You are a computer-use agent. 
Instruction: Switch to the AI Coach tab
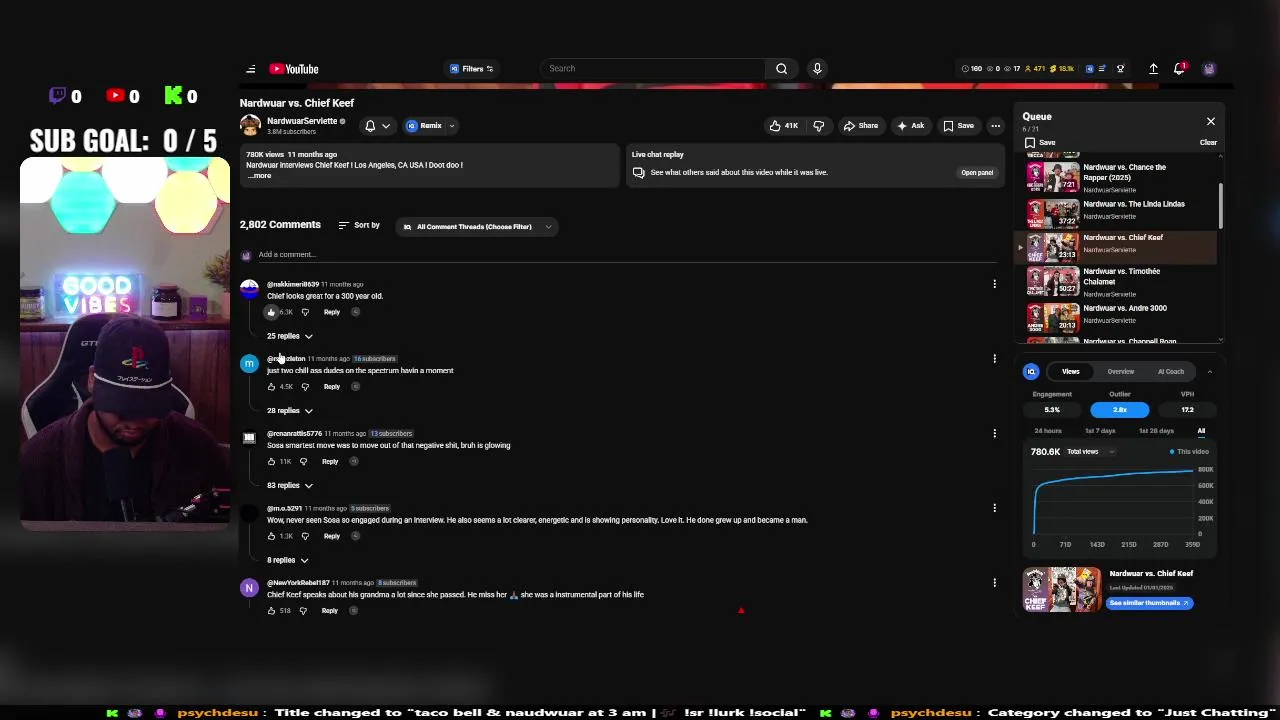click(1170, 372)
